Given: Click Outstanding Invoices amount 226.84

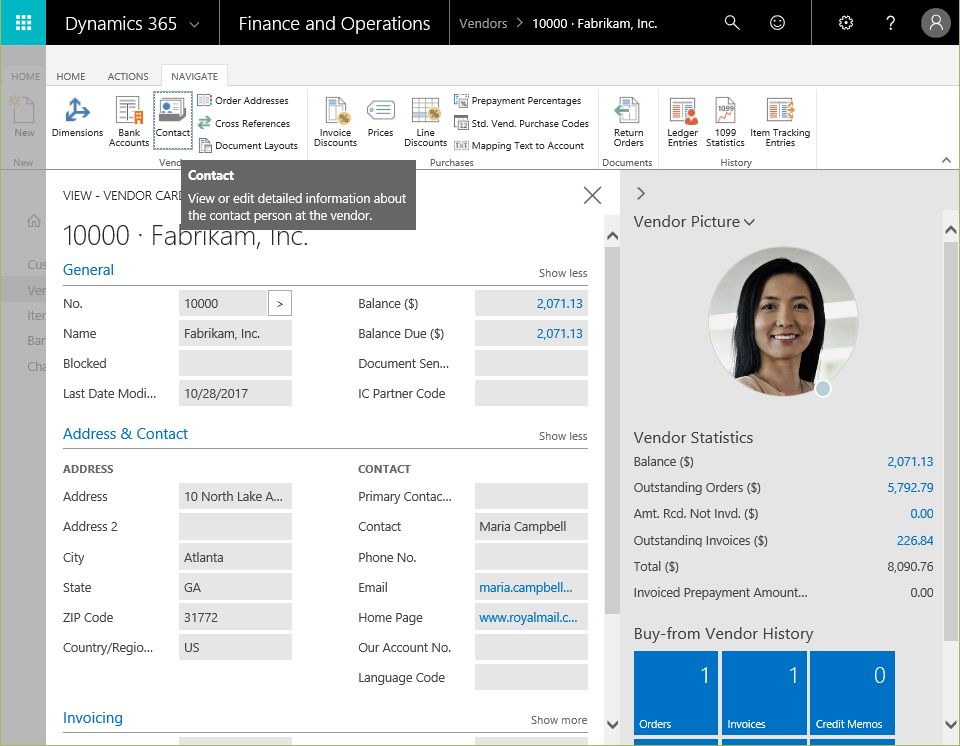Looking at the screenshot, I should (x=915, y=540).
